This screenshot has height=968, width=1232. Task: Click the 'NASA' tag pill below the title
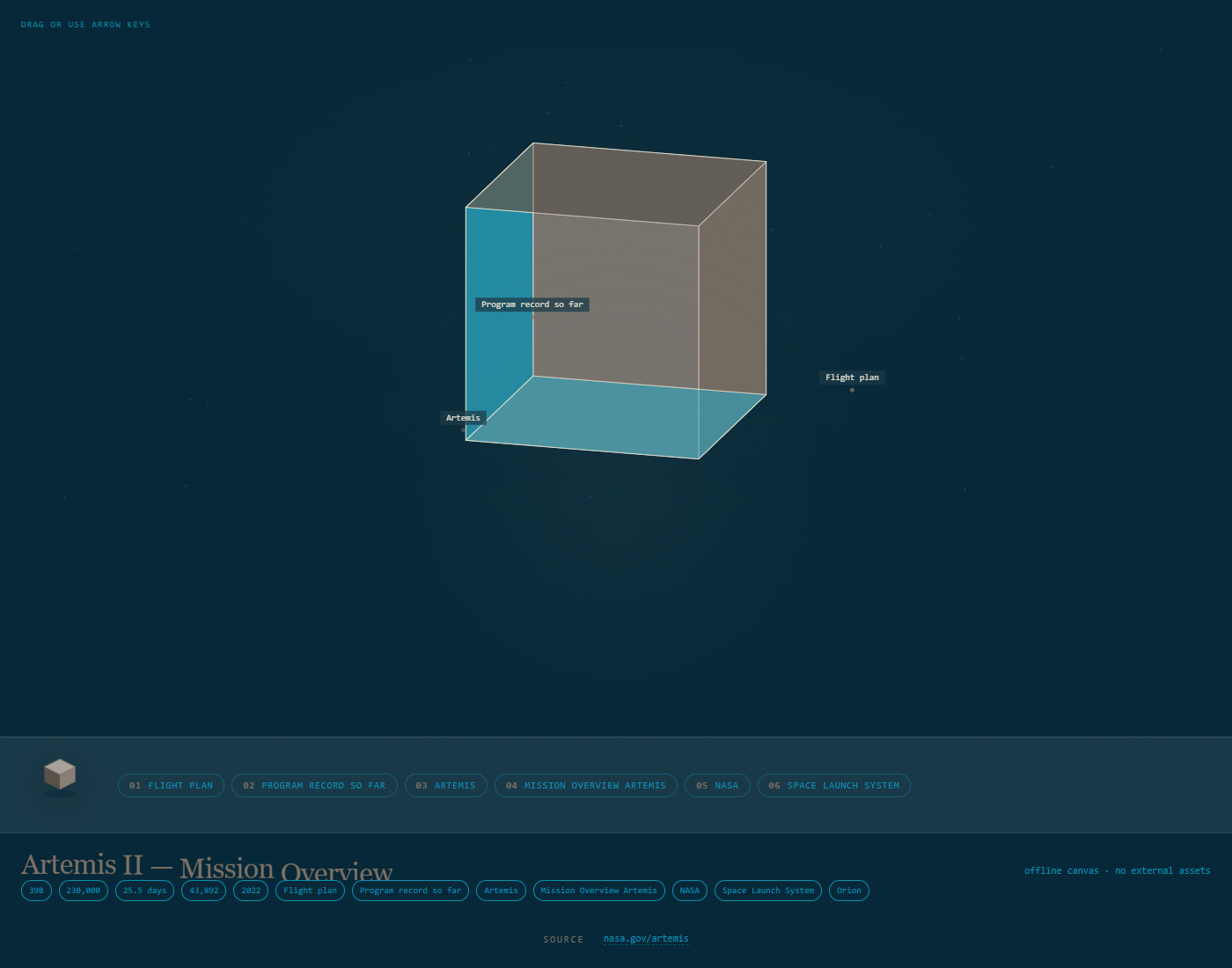690,891
